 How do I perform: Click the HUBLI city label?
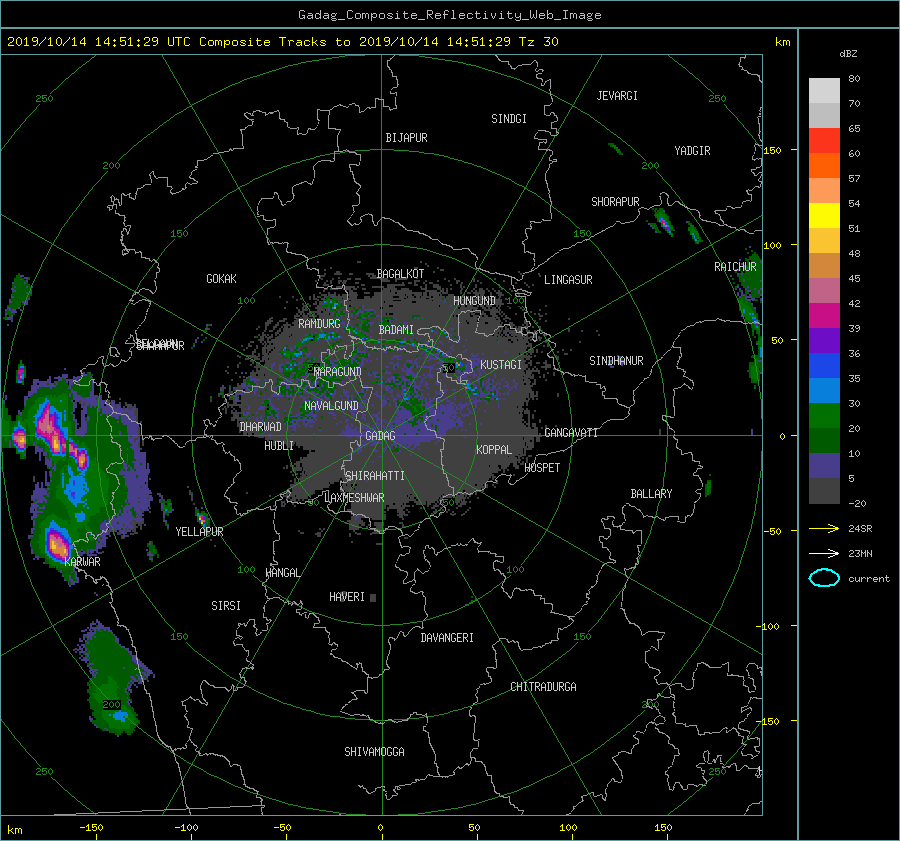click(x=279, y=446)
